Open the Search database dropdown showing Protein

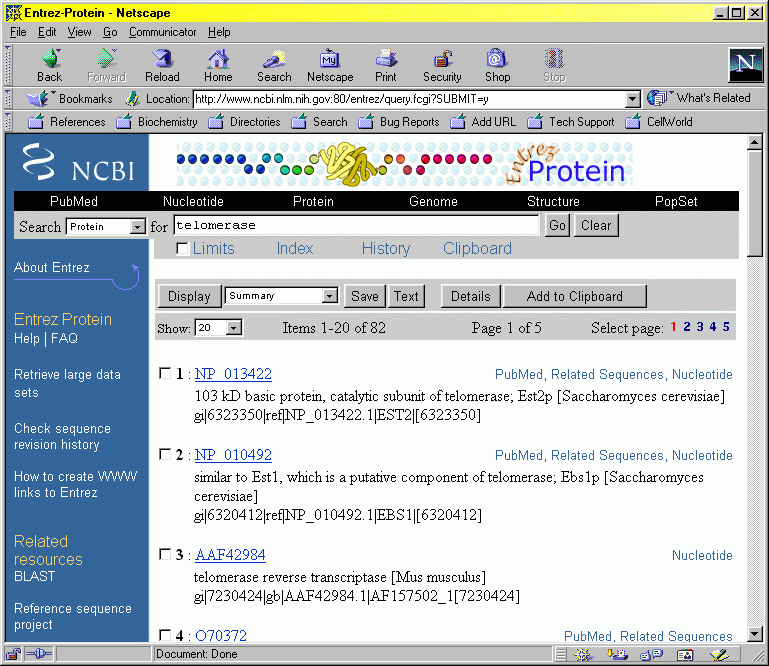tap(105, 227)
